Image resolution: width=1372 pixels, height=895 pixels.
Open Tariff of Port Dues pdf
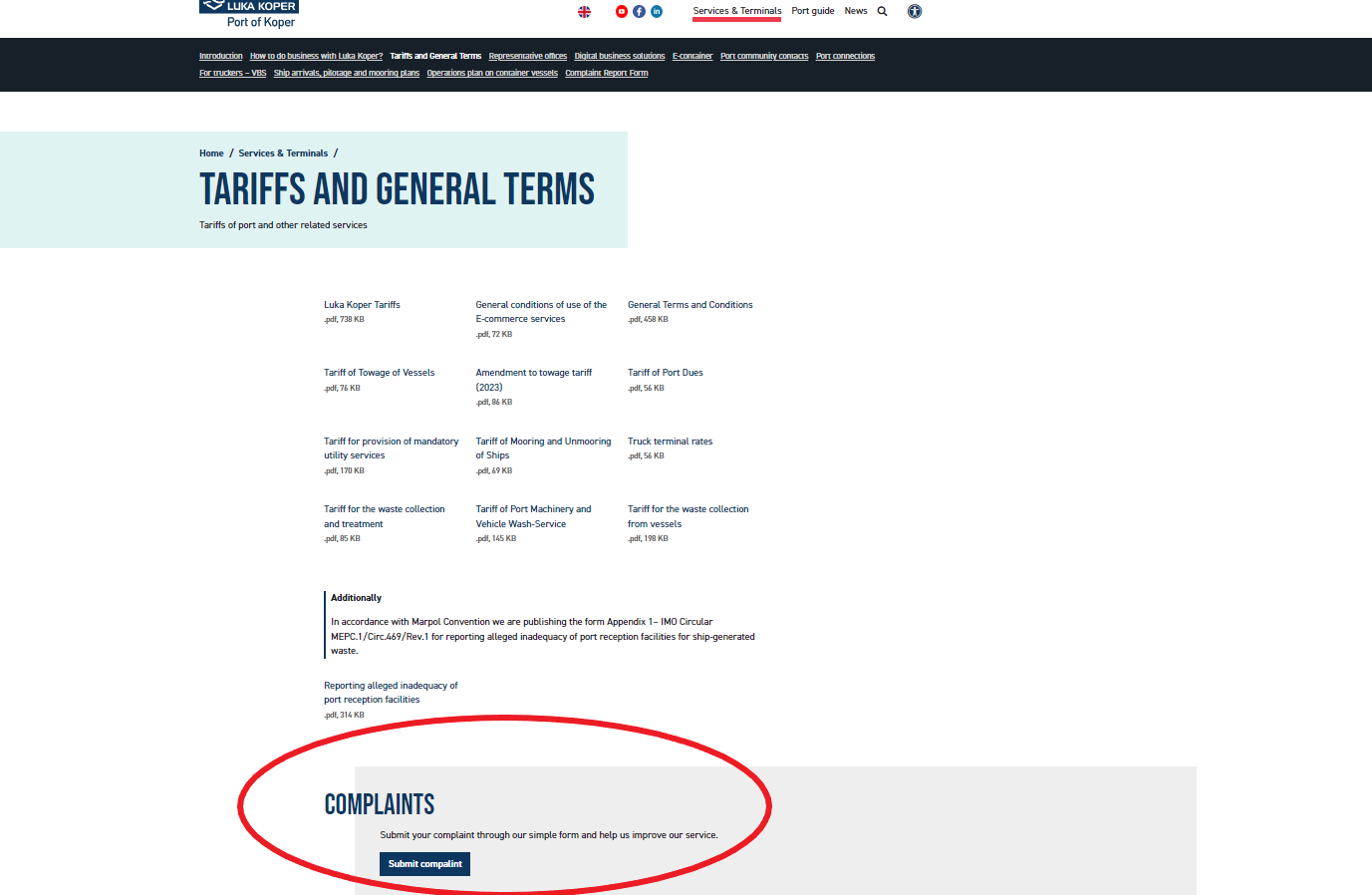666,373
